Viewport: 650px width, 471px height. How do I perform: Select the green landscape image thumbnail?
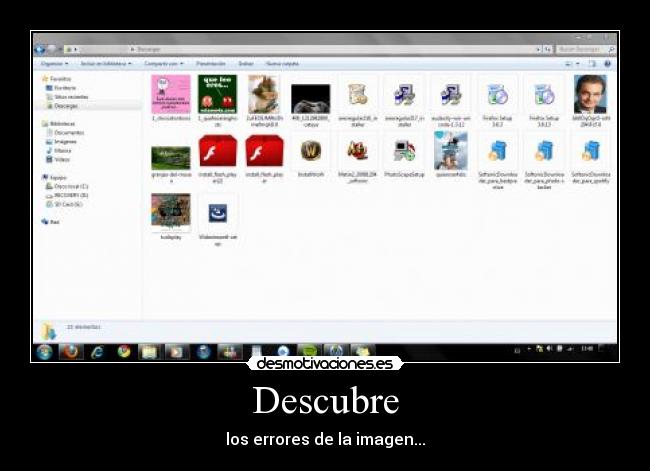[171, 158]
